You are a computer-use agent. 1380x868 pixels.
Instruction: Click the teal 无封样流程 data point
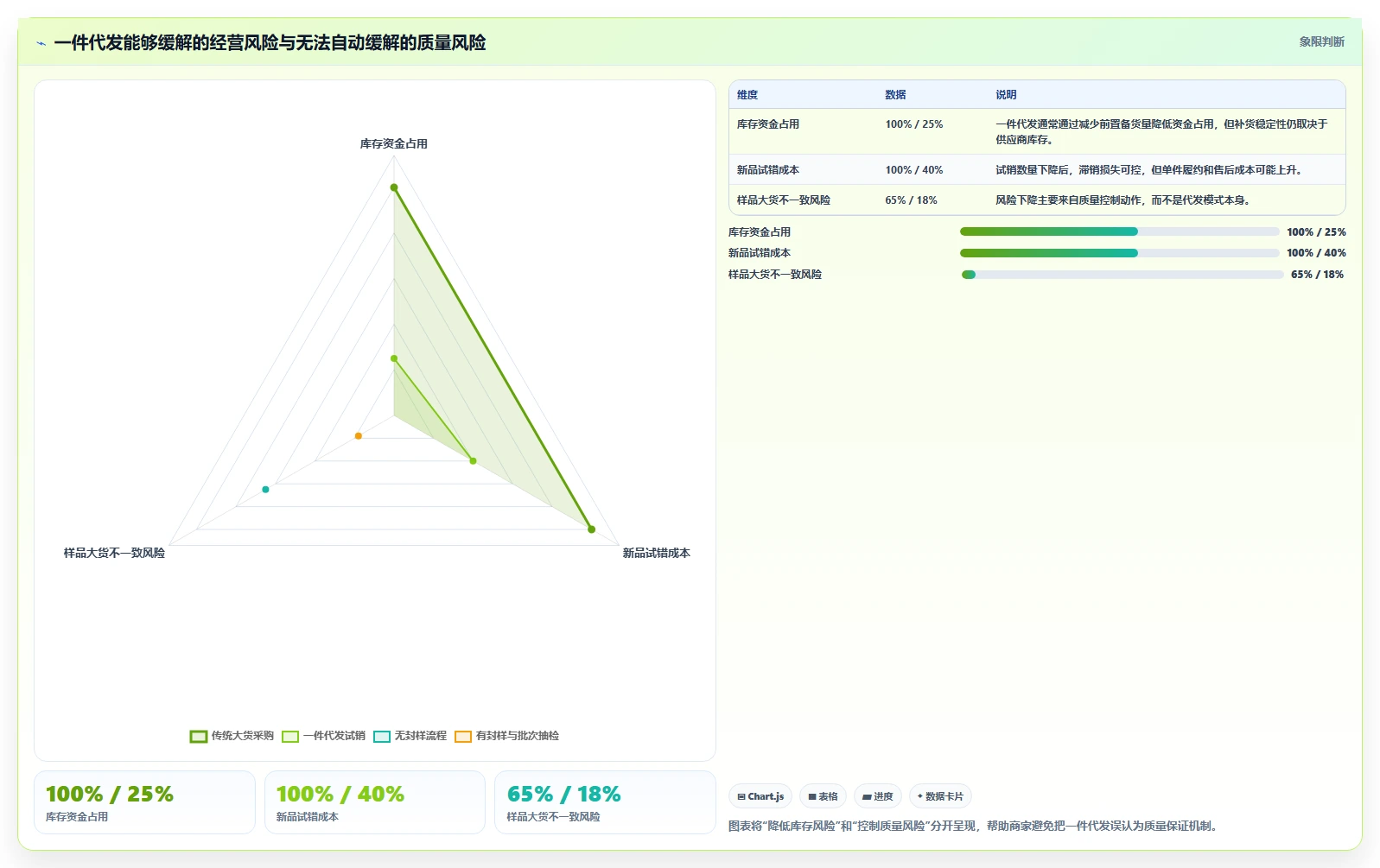coord(265,490)
